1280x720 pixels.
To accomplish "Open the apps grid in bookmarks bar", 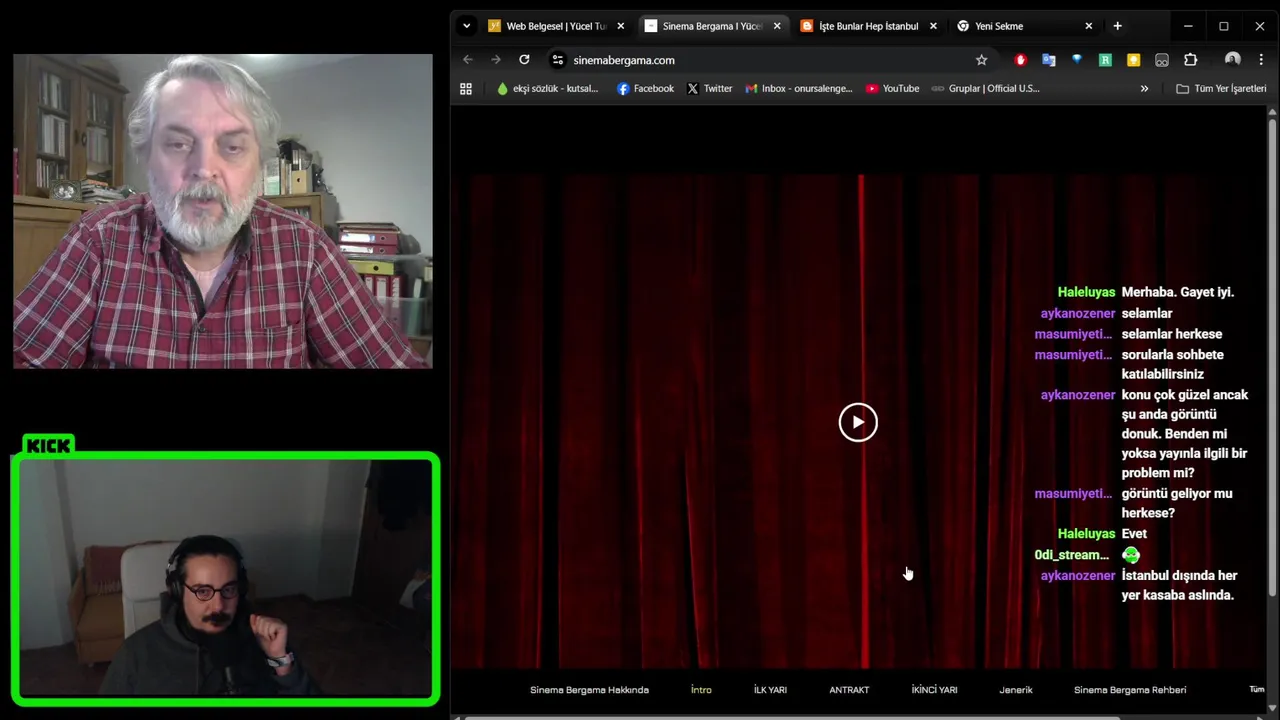I will point(466,88).
